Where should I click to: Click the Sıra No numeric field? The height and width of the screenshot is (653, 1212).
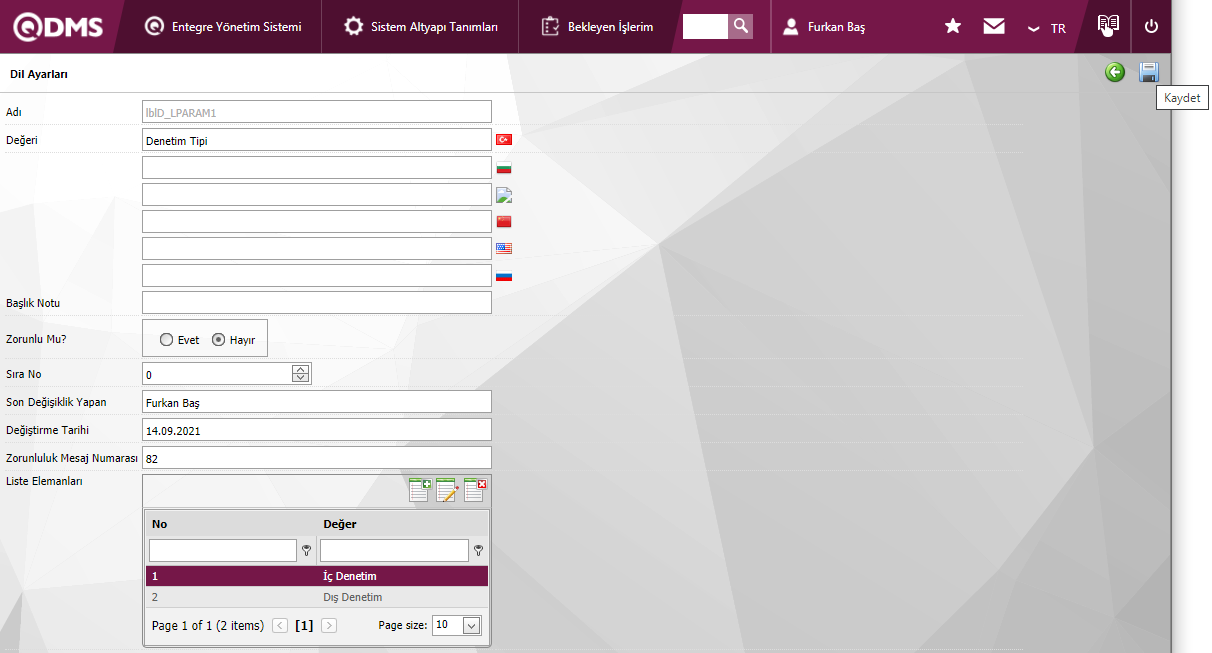216,374
